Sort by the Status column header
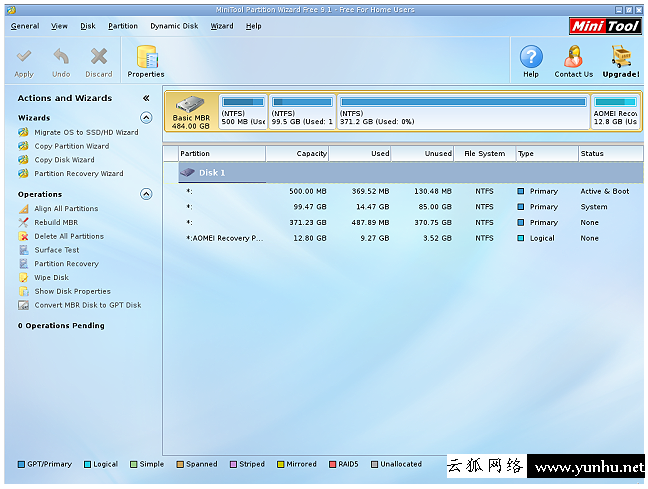 pyautogui.click(x=610, y=153)
